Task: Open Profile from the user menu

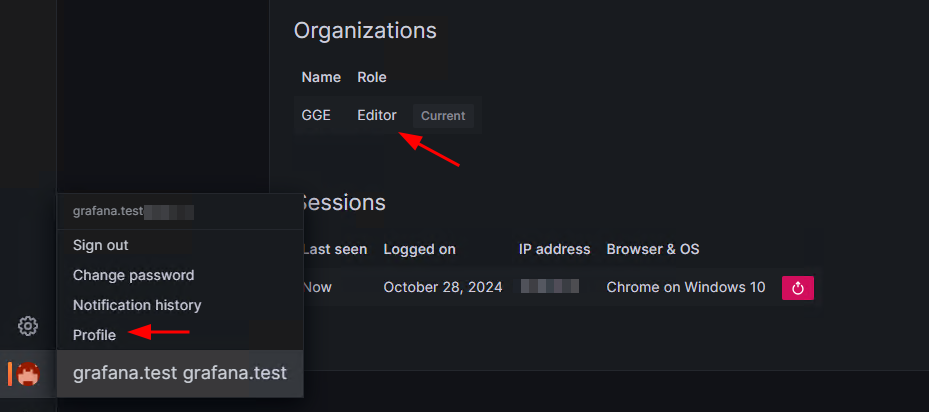Action: point(94,335)
